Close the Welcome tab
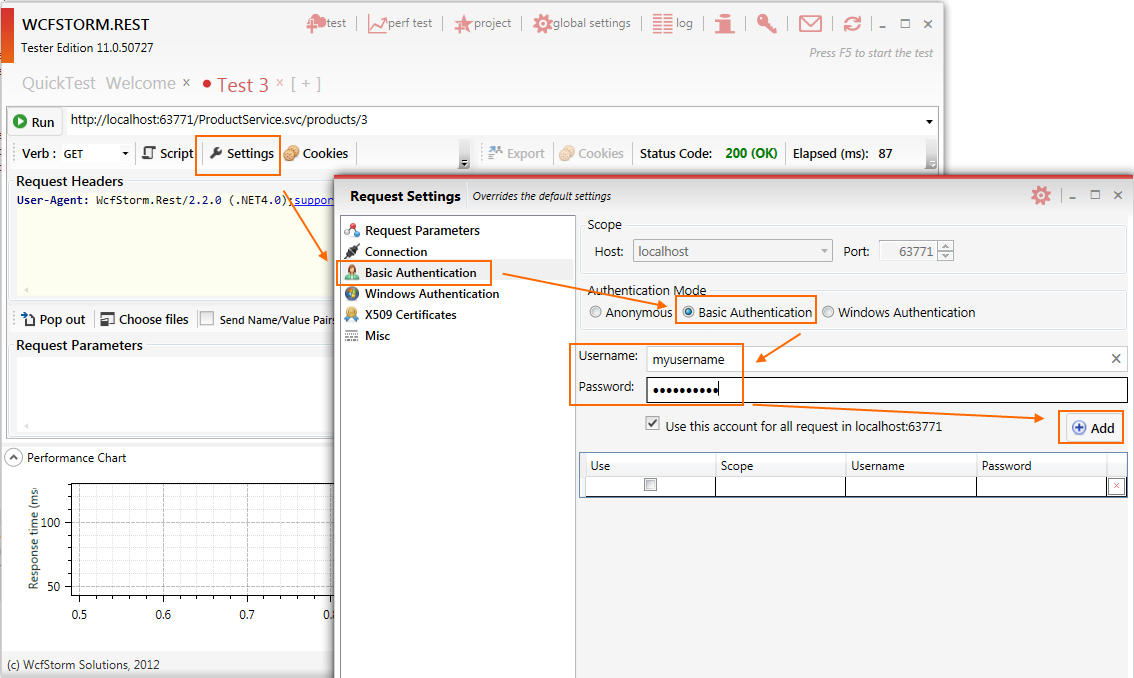1134x678 pixels. click(x=186, y=82)
